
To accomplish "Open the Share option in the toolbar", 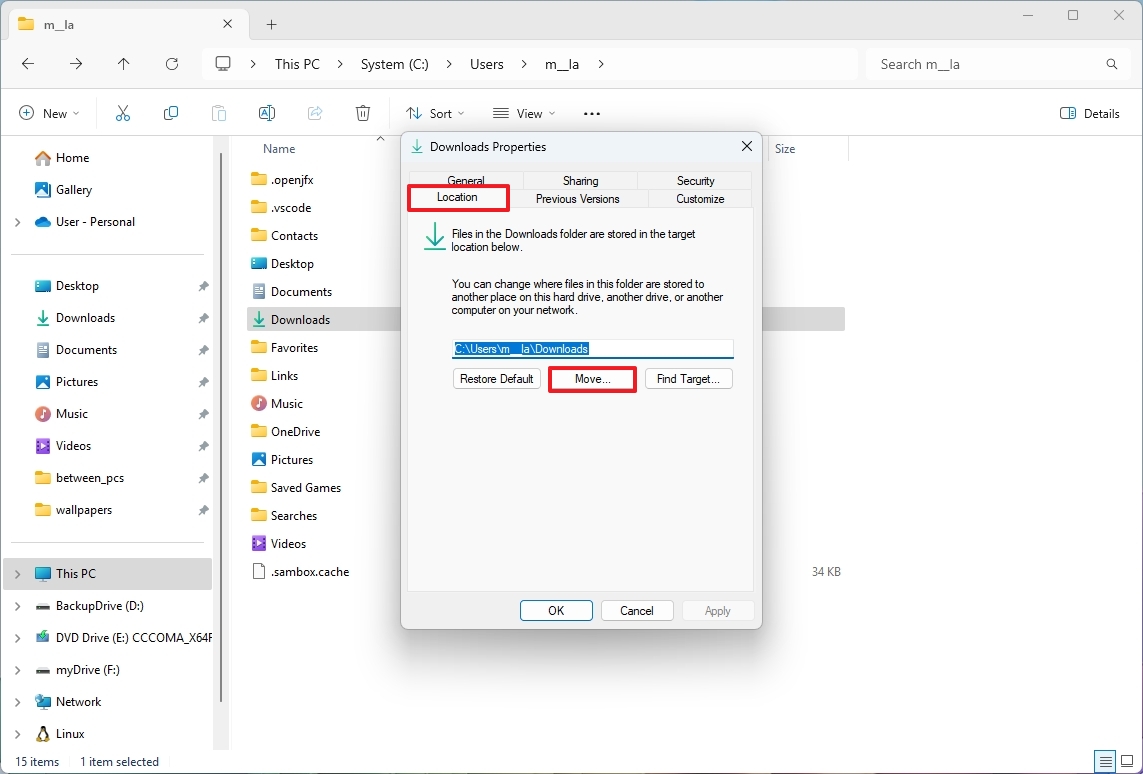I will click(x=315, y=113).
